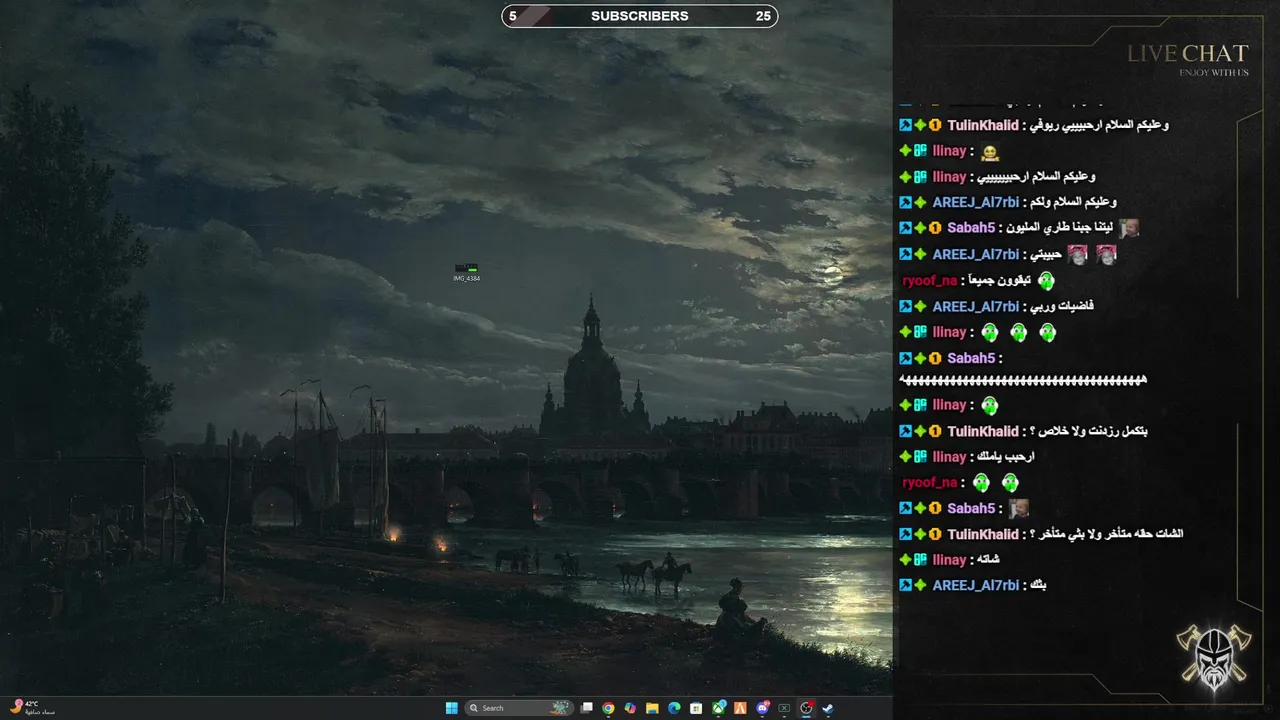Click AREEJ_Al7rbi on the وعليكم السلام ولكم message

click(x=975, y=202)
